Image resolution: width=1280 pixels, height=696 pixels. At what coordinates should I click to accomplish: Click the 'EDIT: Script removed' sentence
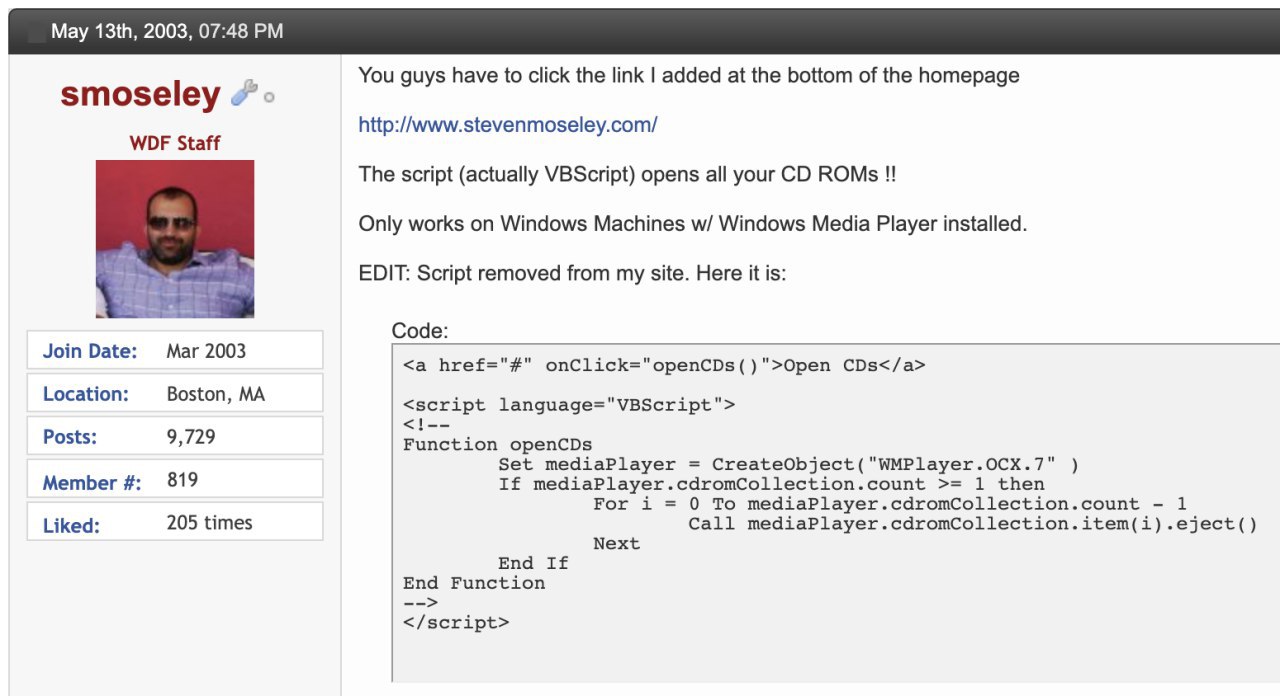[x=573, y=272]
